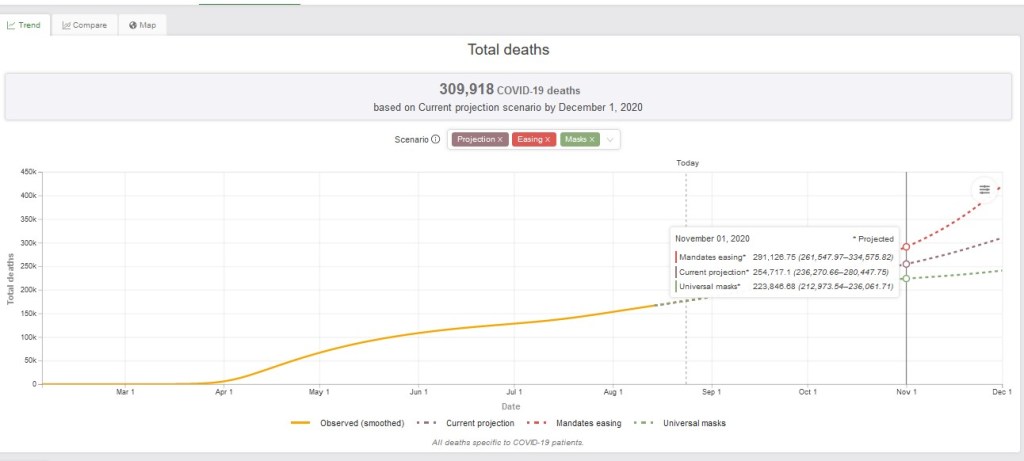Remove the Easing scenario tag
The width and height of the screenshot is (1024, 461).
click(x=547, y=140)
